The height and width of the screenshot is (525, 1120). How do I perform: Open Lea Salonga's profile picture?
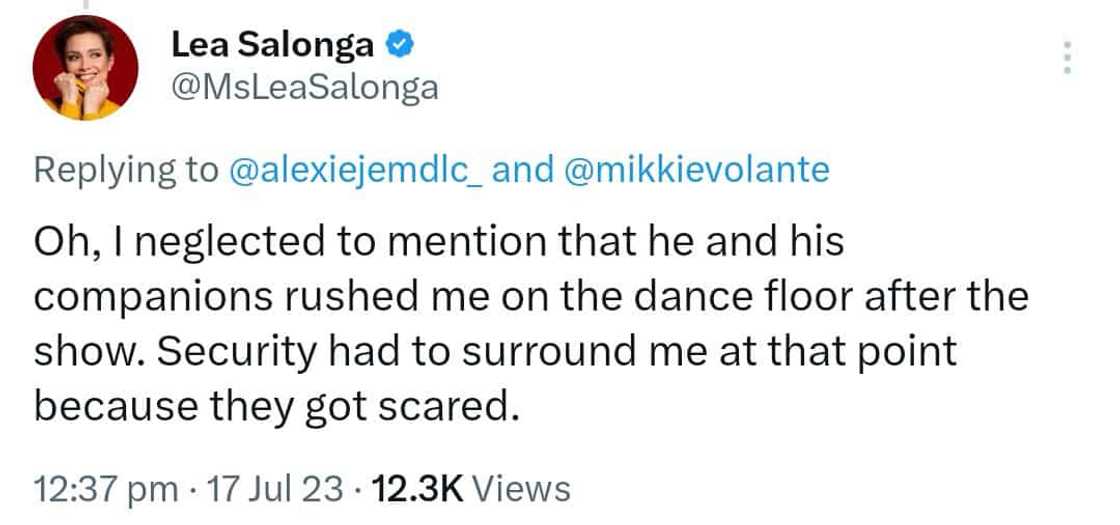click(x=85, y=68)
